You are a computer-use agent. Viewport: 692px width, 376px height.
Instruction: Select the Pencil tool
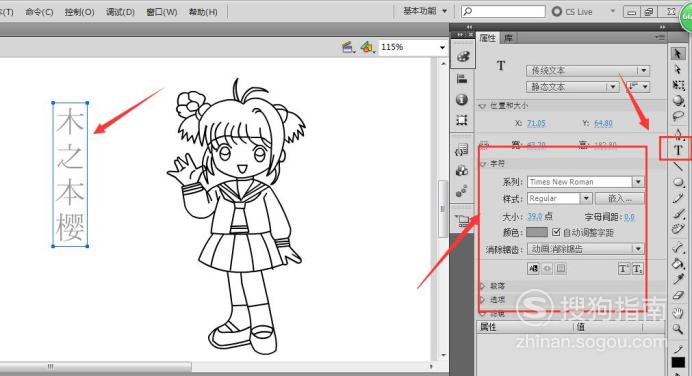(678, 198)
